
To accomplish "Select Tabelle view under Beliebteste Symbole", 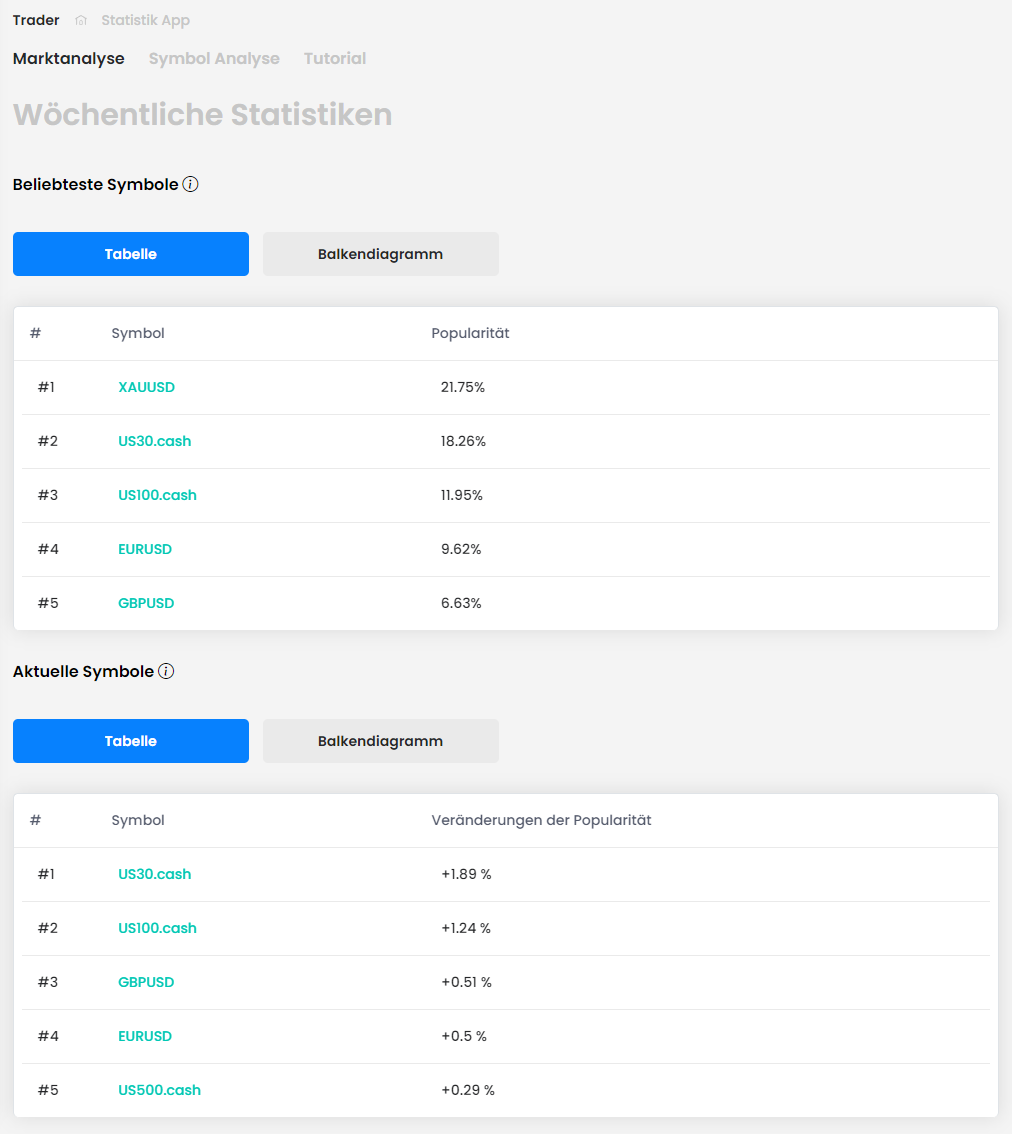I will click(131, 254).
